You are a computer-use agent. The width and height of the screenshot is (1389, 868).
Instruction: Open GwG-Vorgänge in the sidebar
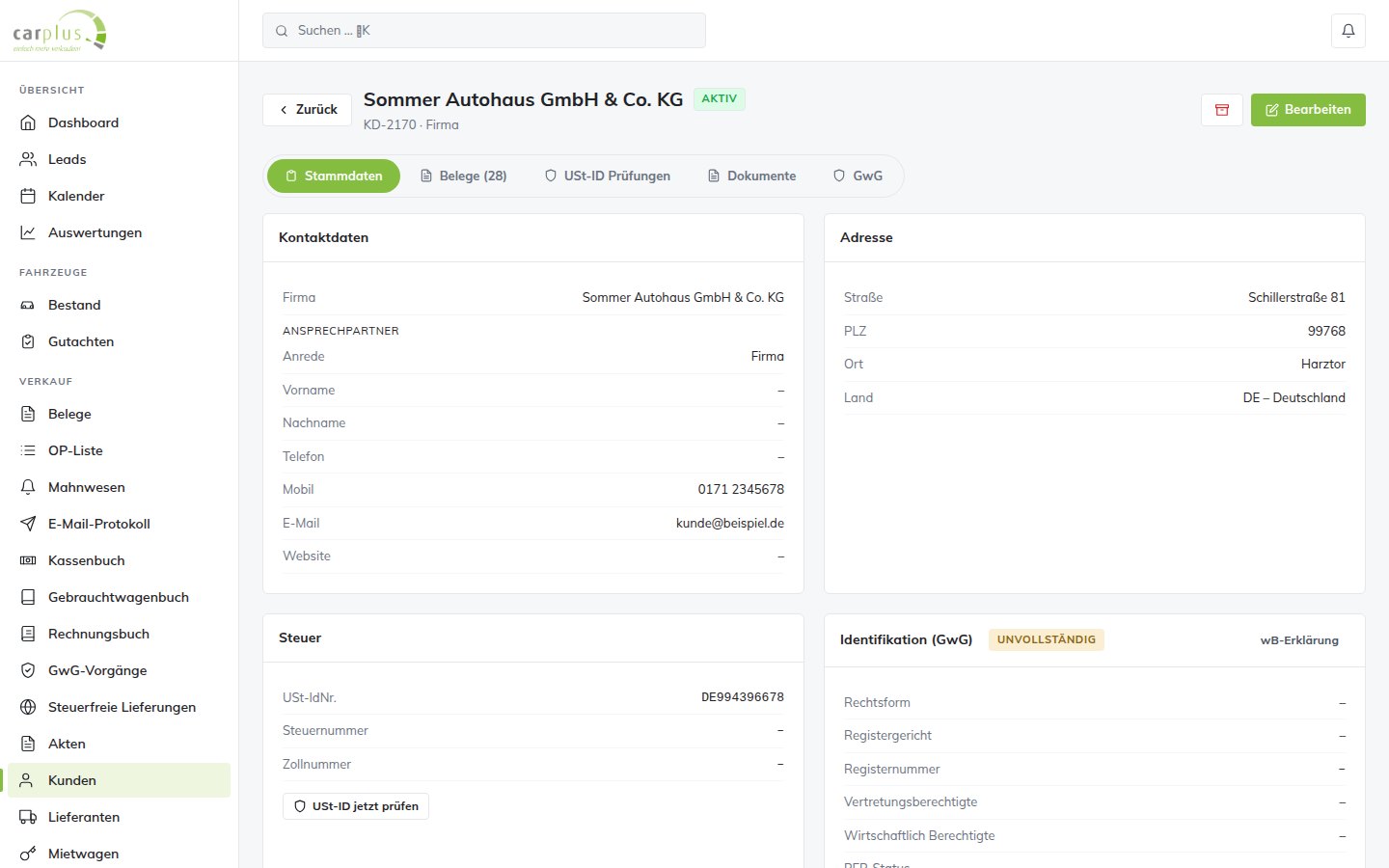119,670
